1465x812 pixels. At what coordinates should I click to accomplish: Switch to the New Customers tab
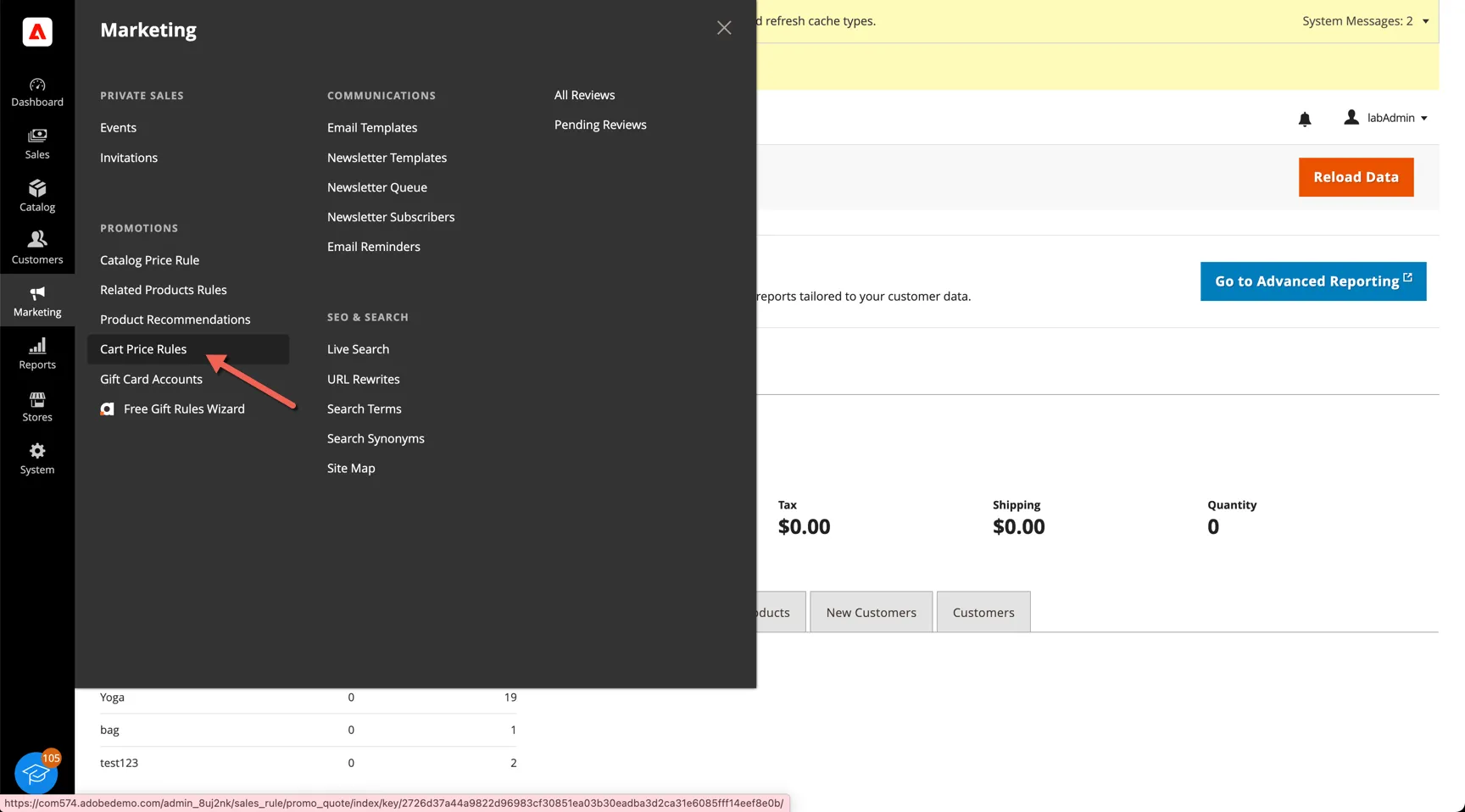tap(872, 612)
